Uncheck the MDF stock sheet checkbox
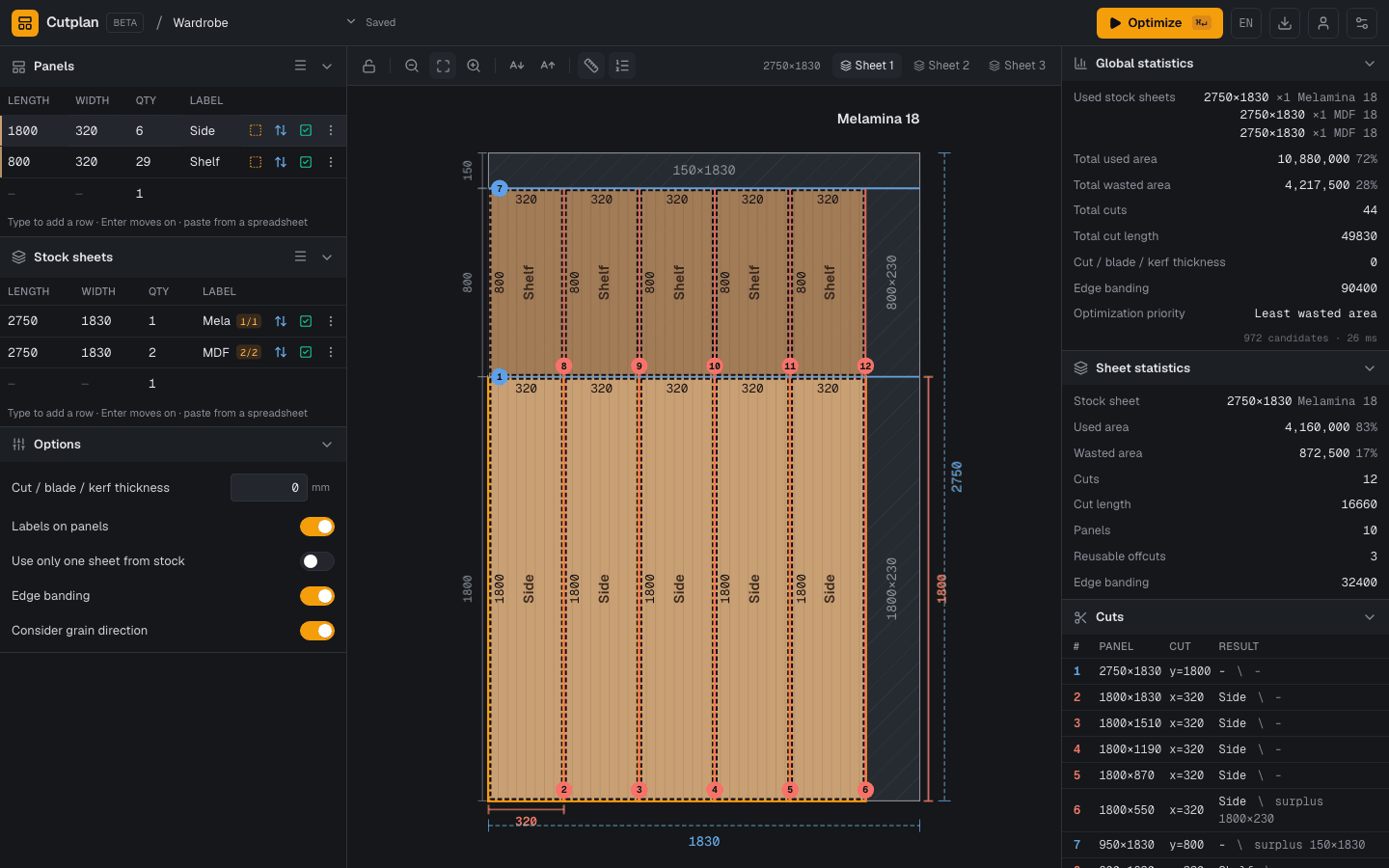This screenshot has width=1389, height=868. tap(306, 353)
